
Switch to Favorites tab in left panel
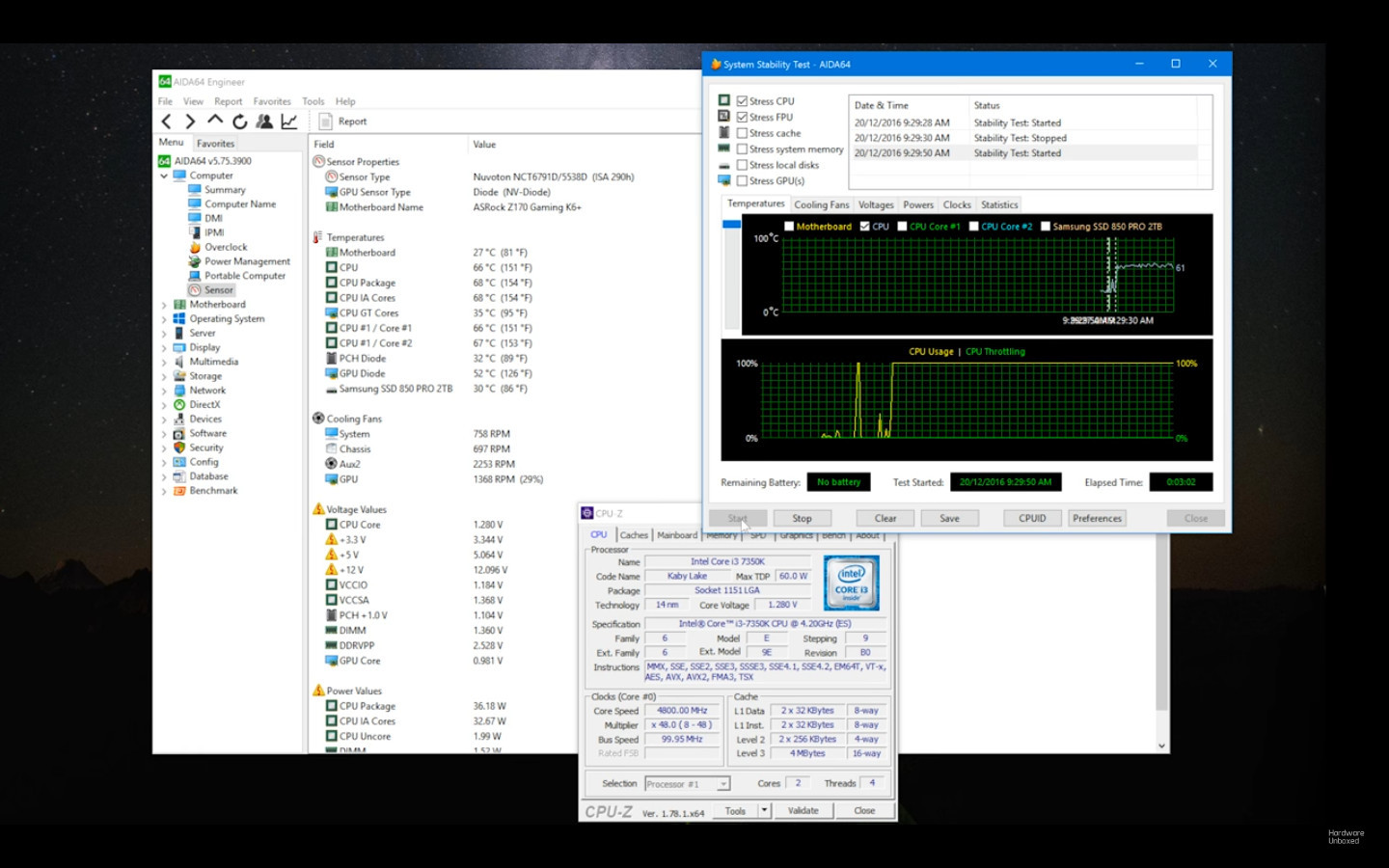coord(215,144)
